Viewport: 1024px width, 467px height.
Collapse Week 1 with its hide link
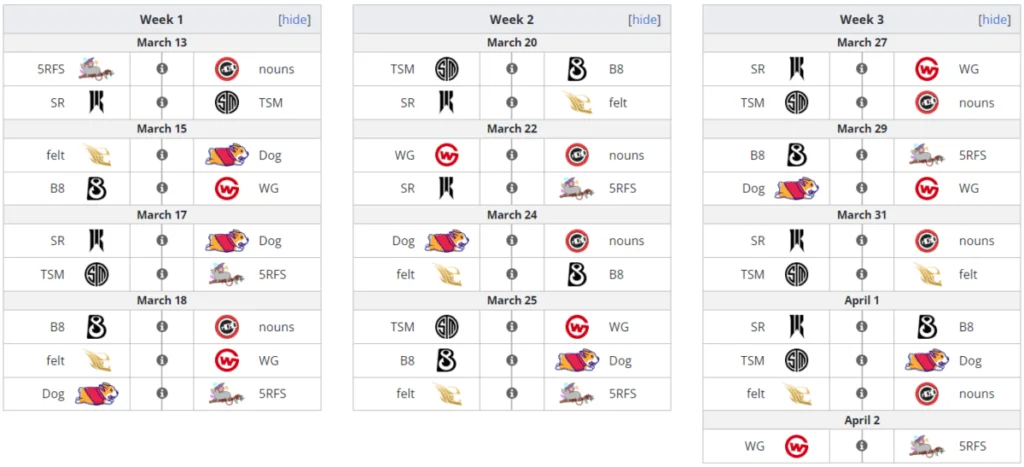pos(295,20)
